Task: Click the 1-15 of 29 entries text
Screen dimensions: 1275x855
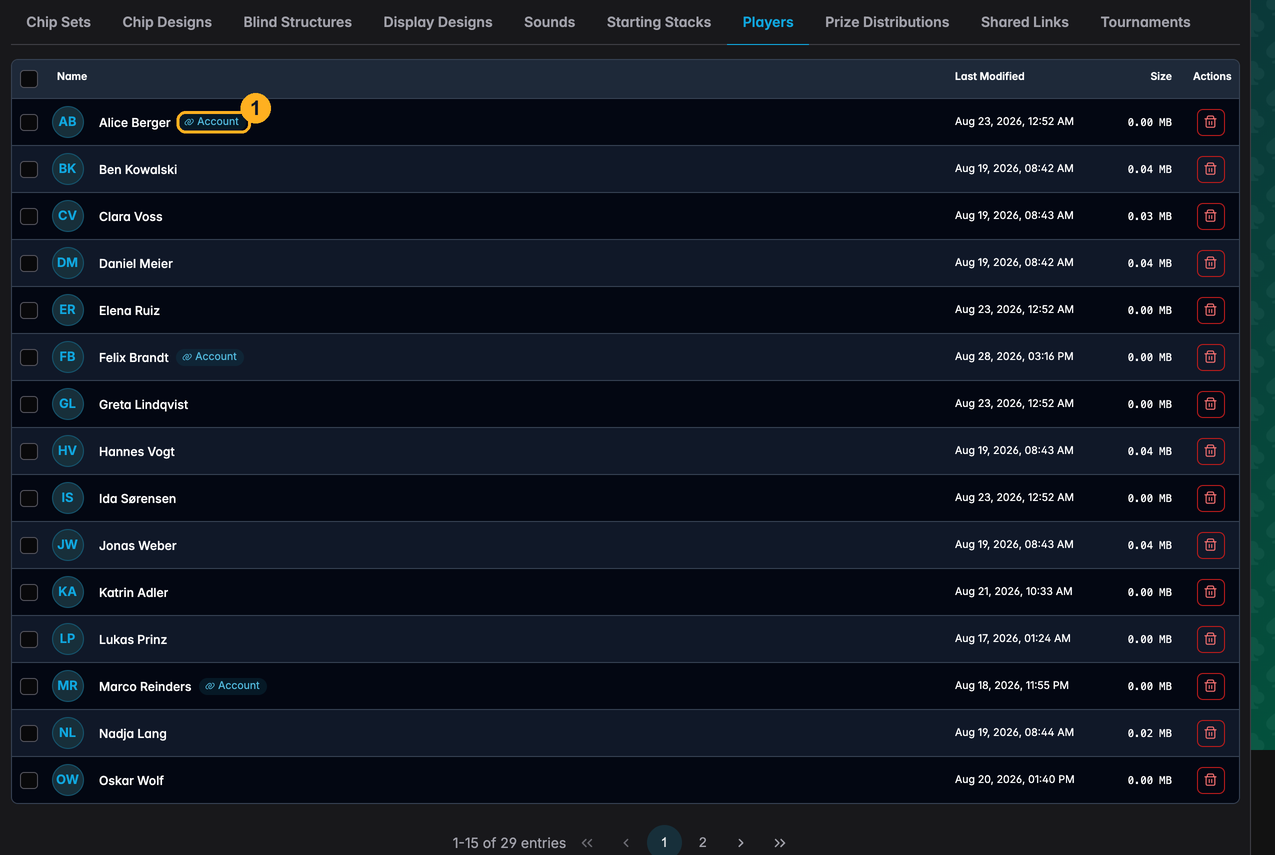Action: (509, 843)
